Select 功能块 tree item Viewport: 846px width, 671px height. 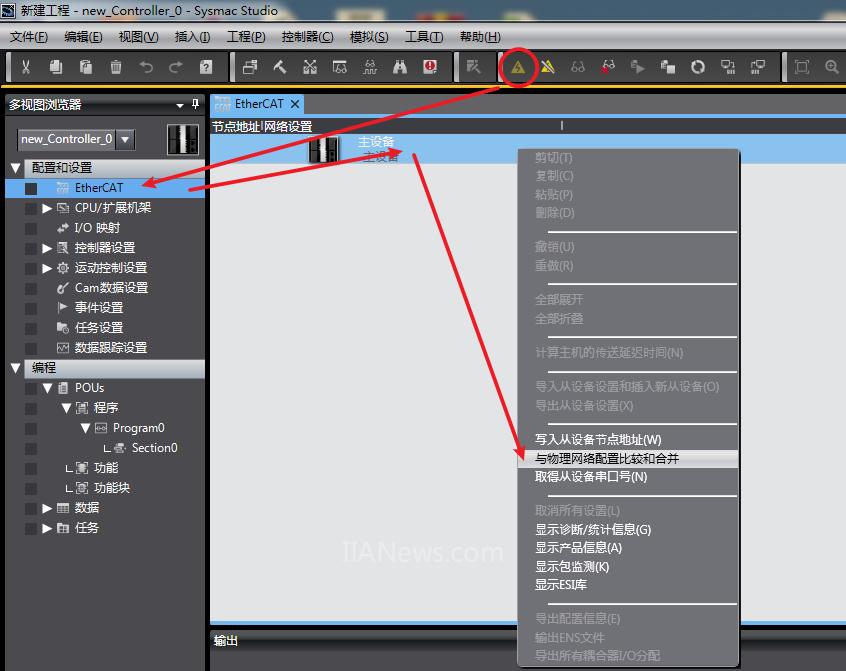112,488
